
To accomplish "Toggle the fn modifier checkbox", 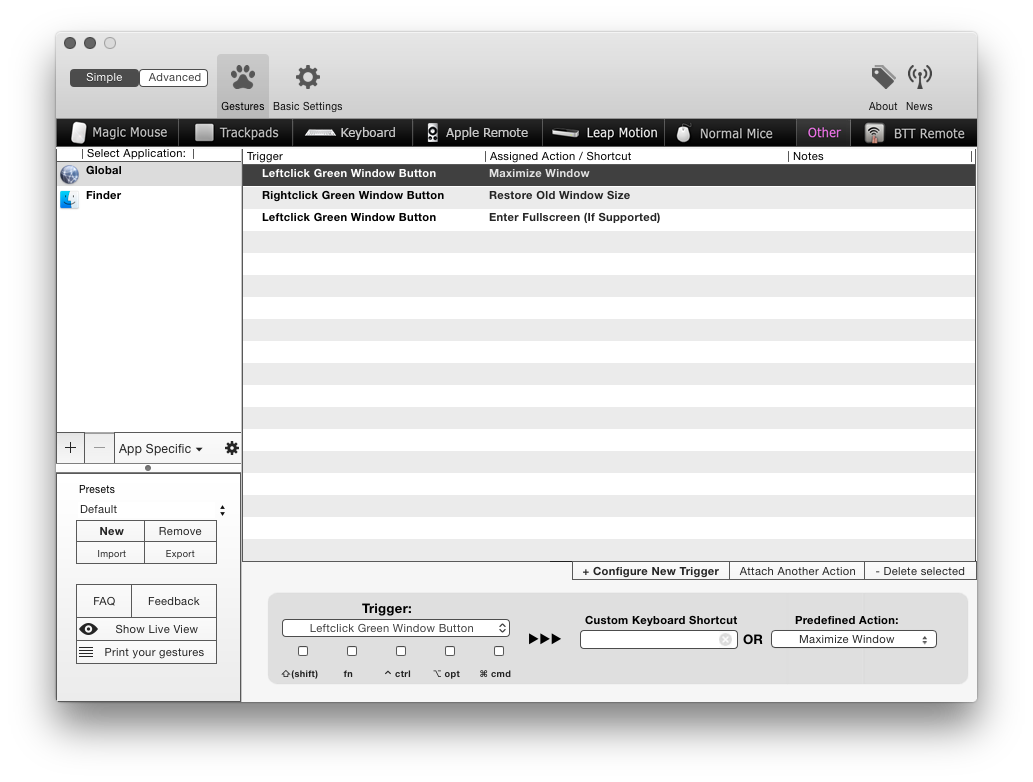I will coord(352,651).
